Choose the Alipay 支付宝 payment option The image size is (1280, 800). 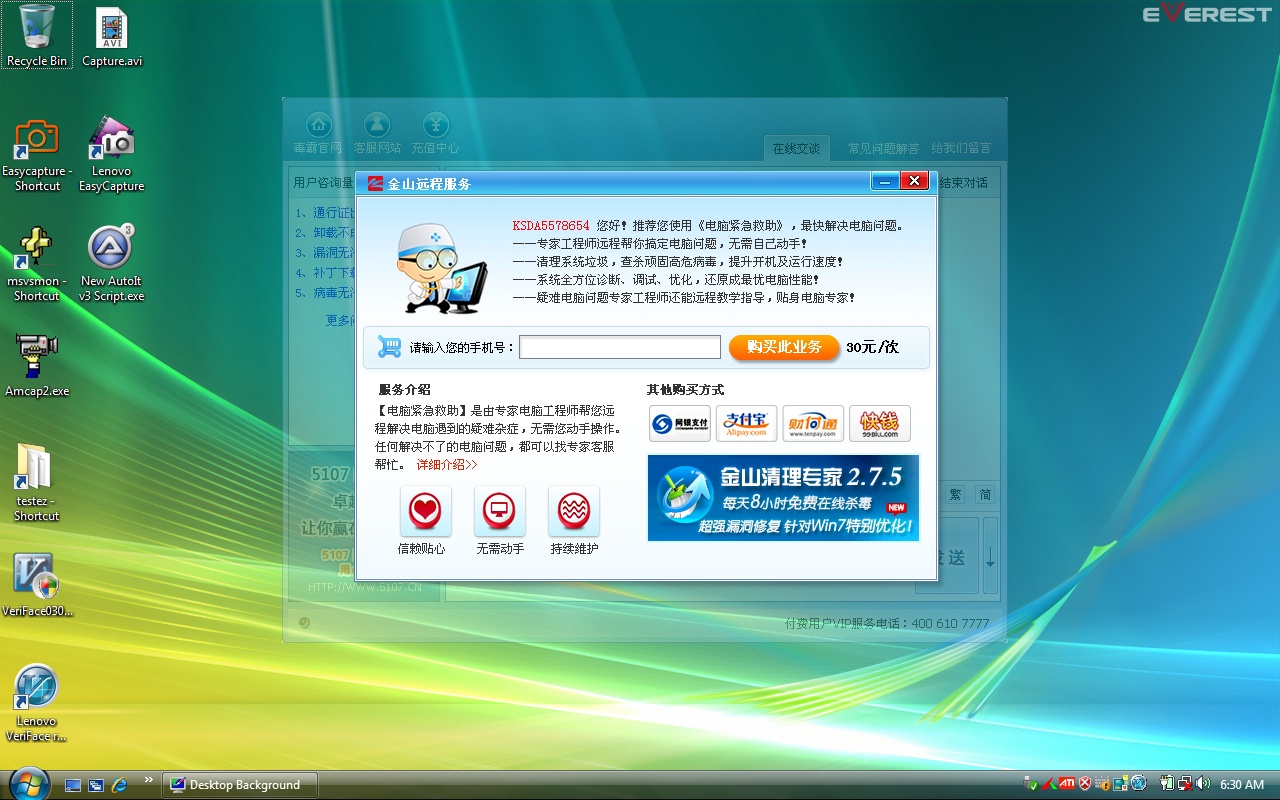[x=746, y=423]
